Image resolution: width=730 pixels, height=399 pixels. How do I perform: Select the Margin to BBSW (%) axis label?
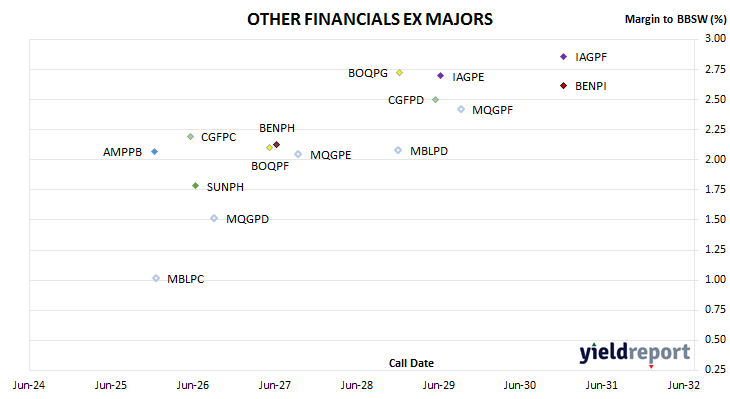(675, 19)
